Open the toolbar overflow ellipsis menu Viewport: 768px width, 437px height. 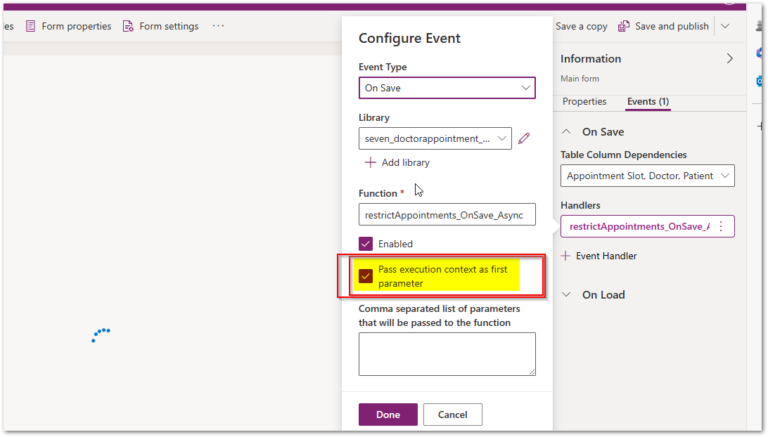tap(218, 25)
